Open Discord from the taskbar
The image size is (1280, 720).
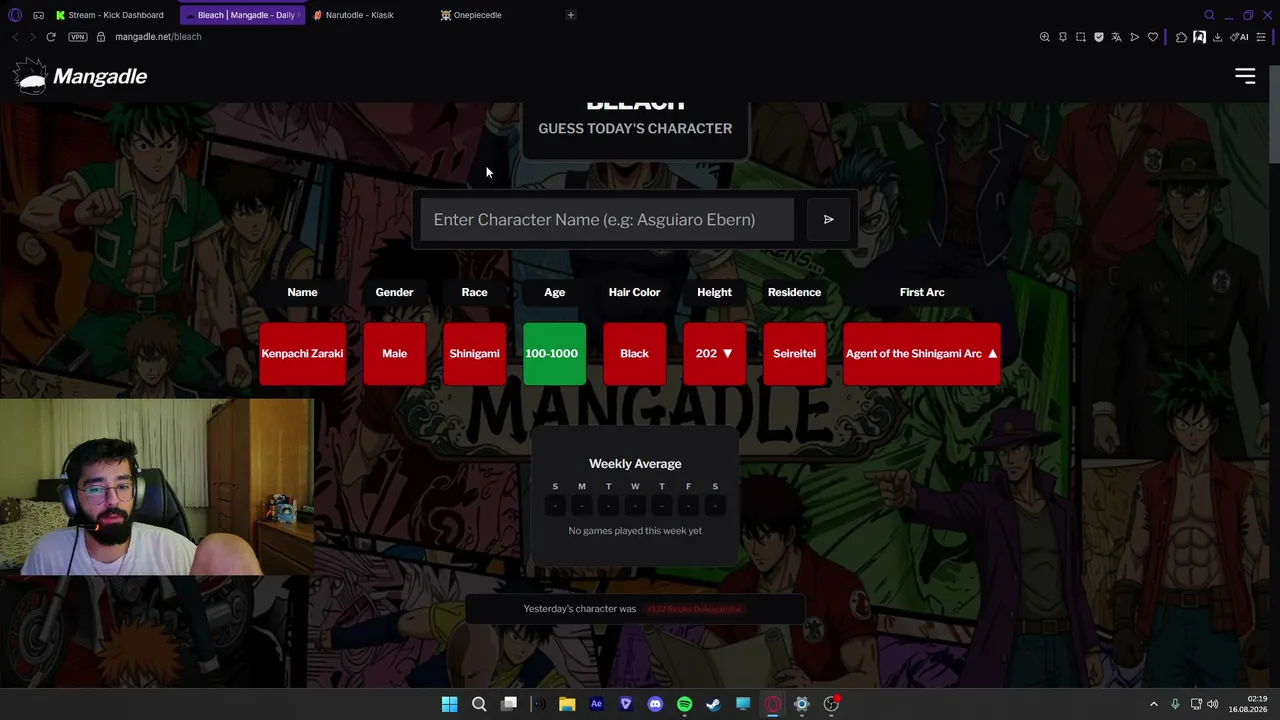[x=655, y=704]
